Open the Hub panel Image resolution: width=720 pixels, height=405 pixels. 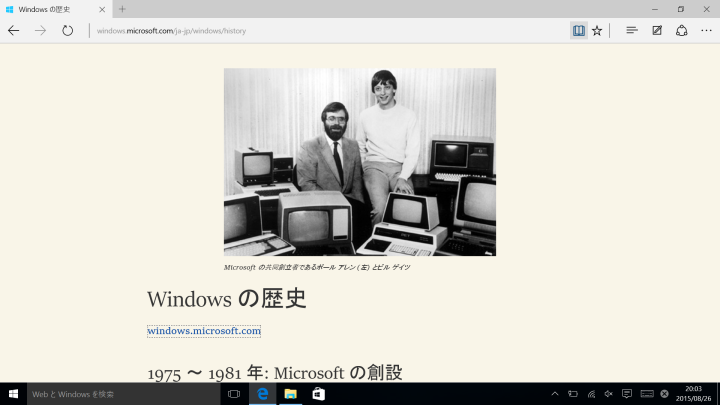click(x=632, y=30)
